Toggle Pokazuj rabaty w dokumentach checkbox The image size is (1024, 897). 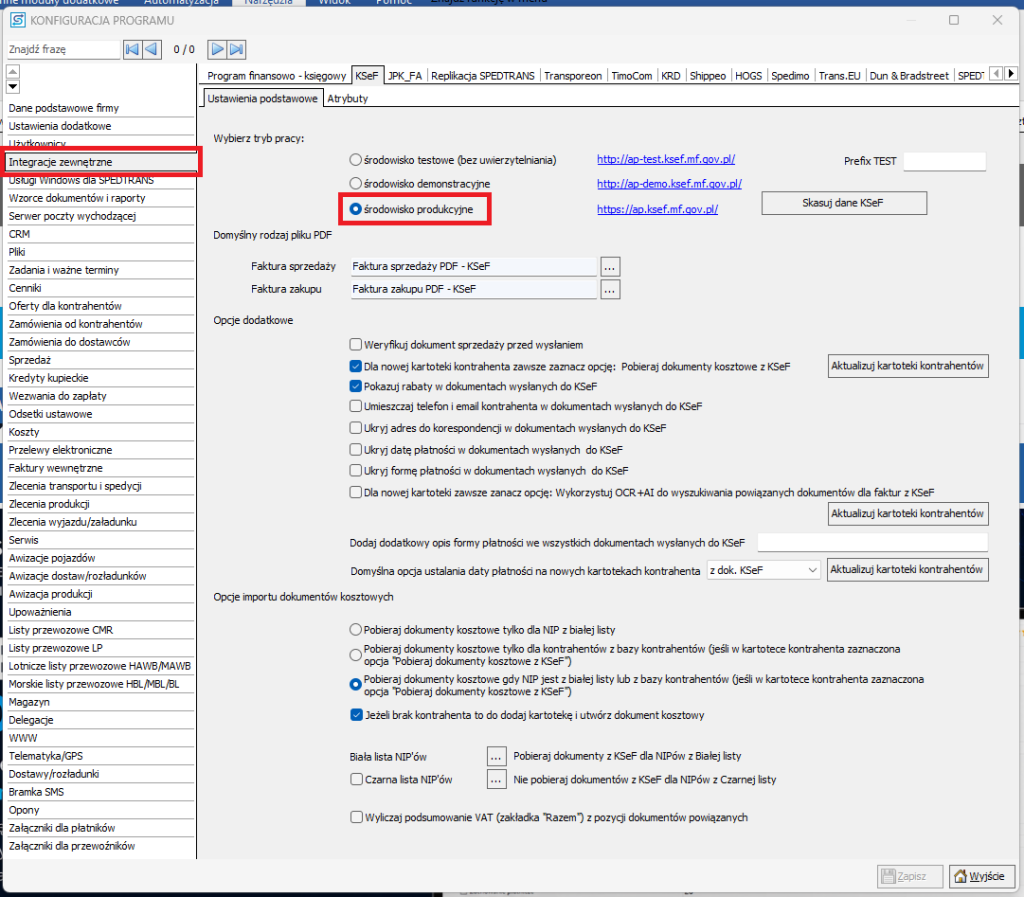pos(356,386)
